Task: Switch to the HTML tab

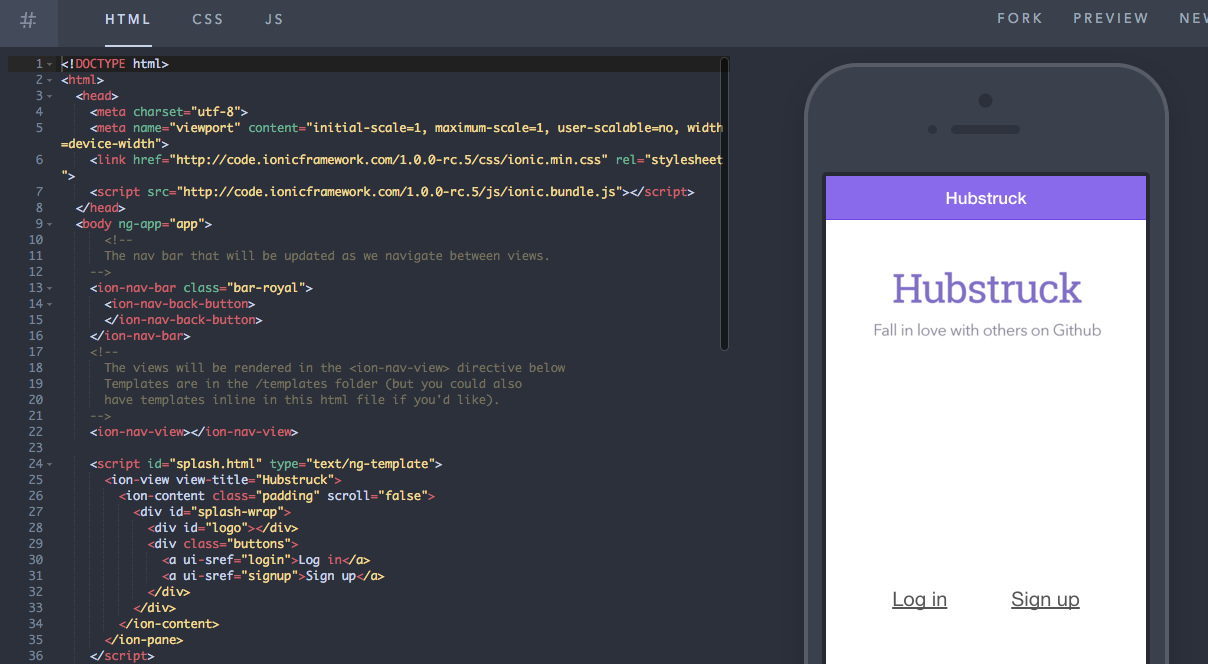Action: [x=128, y=19]
